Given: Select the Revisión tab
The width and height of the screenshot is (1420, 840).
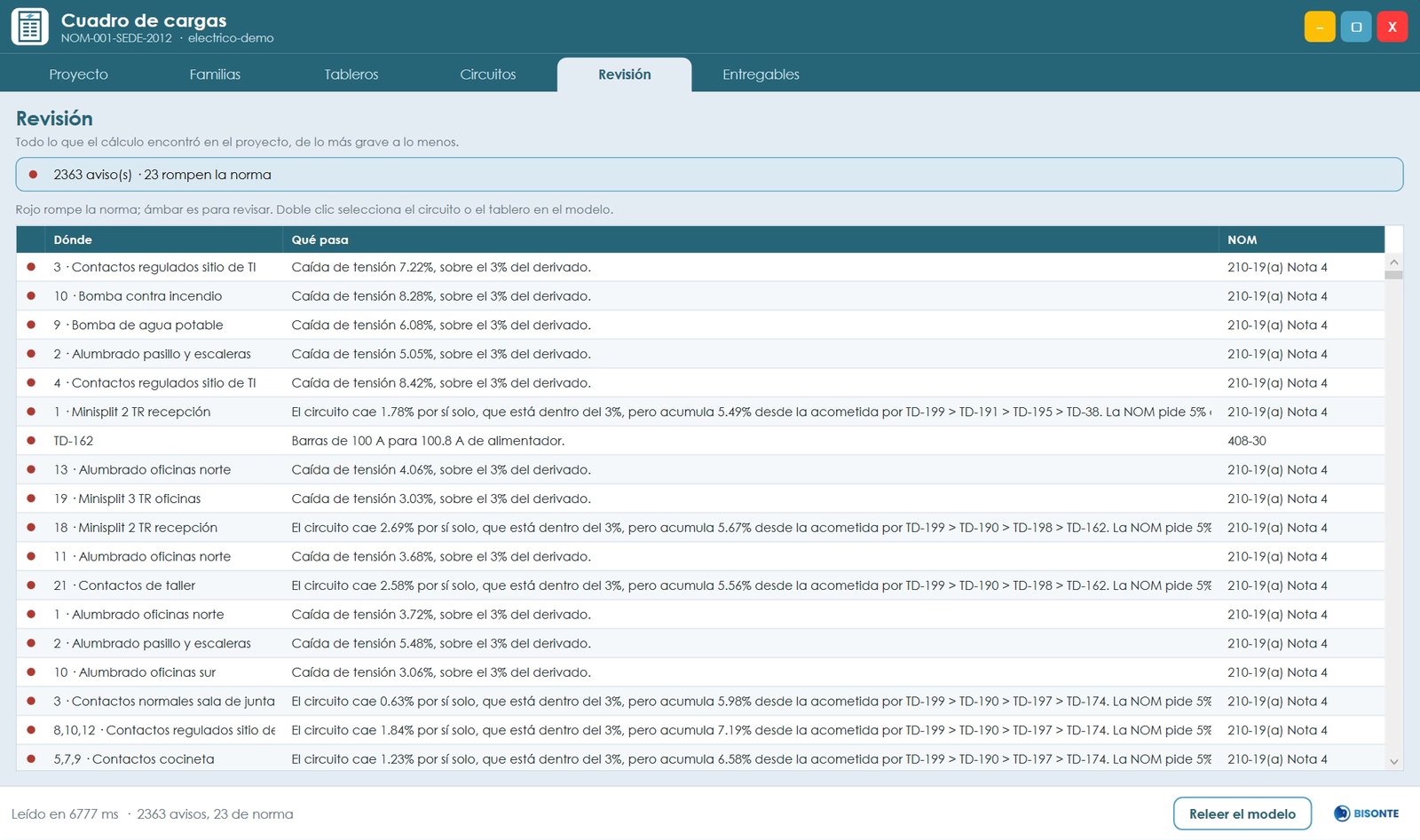Looking at the screenshot, I should point(625,75).
